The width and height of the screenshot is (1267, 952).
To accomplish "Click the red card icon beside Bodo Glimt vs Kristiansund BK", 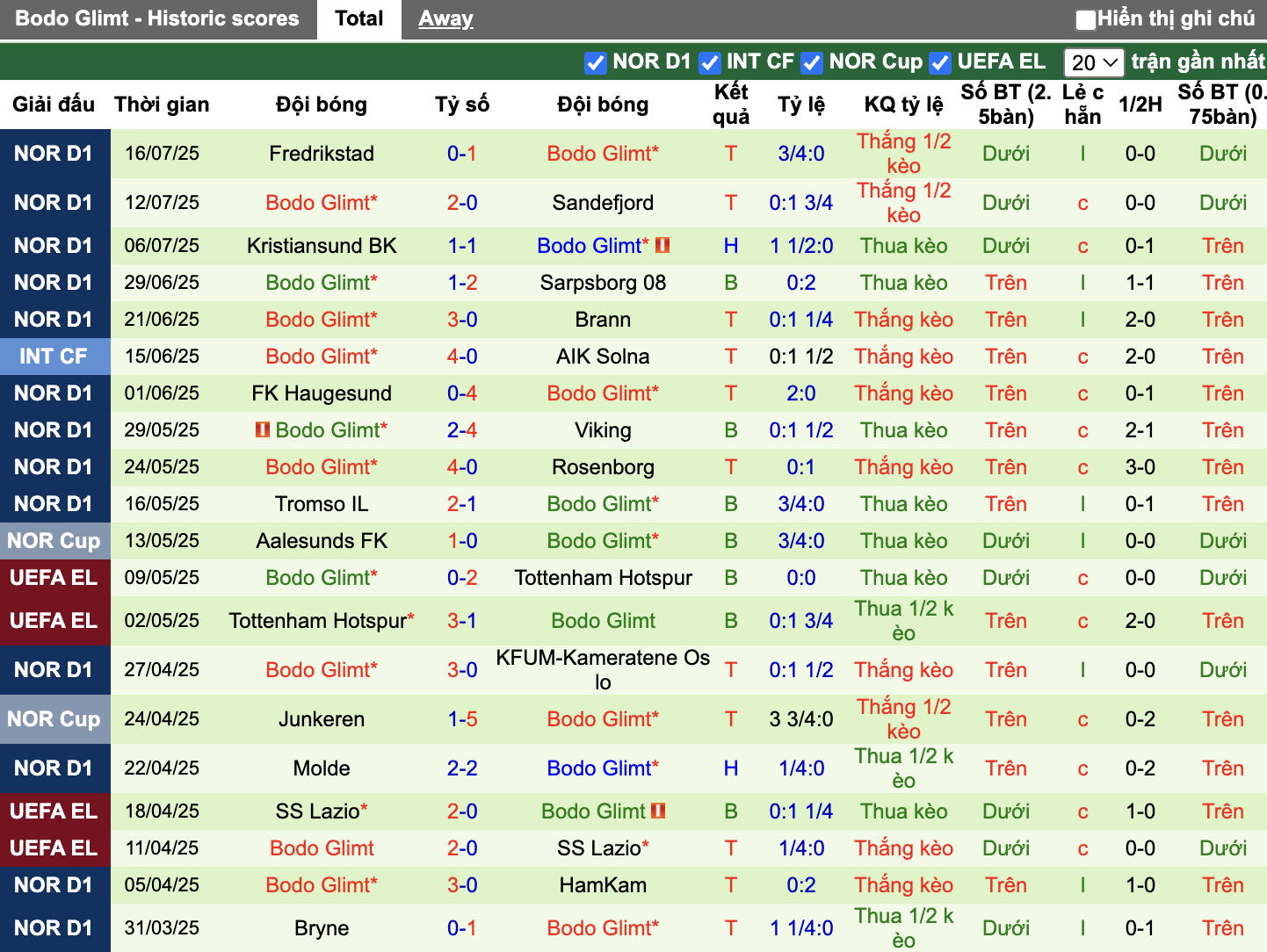I will 662,245.
